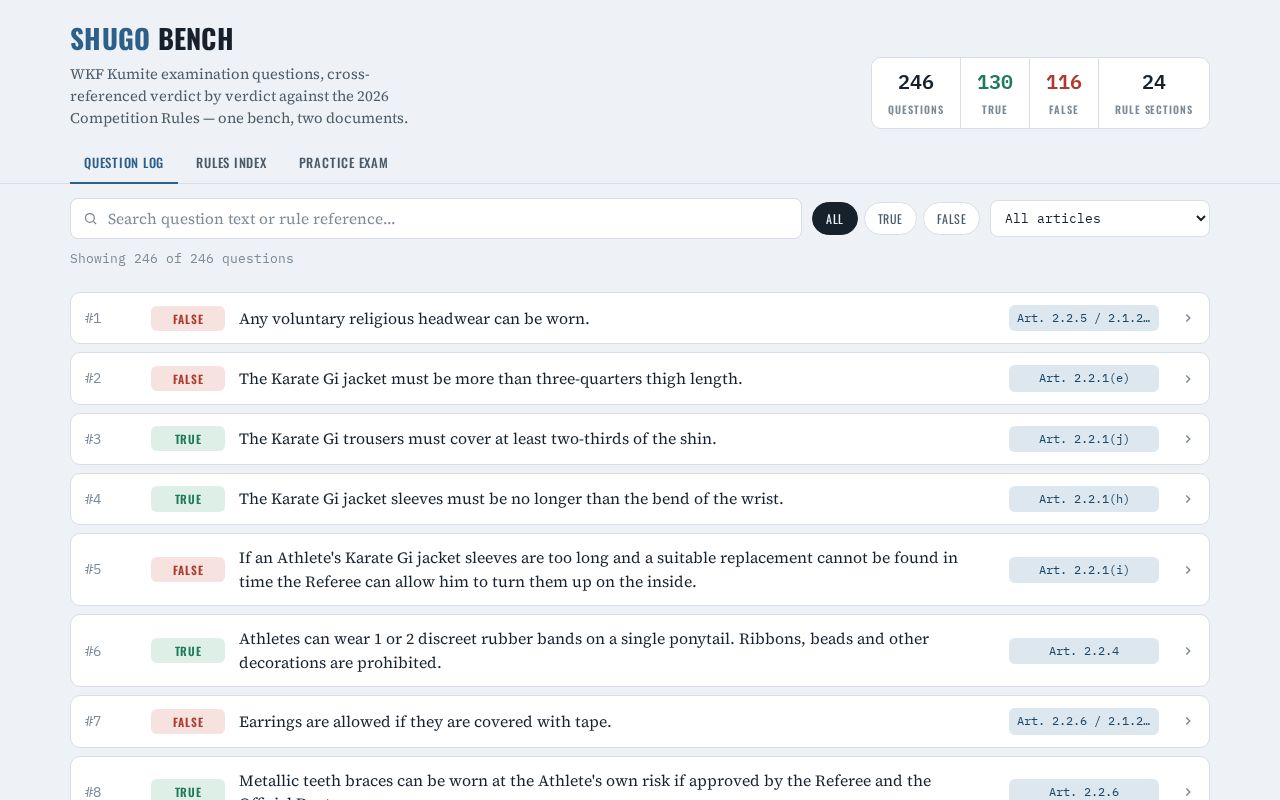Click "Any voluntary religious headwear can be worn."

pyautogui.click(x=414, y=319)
